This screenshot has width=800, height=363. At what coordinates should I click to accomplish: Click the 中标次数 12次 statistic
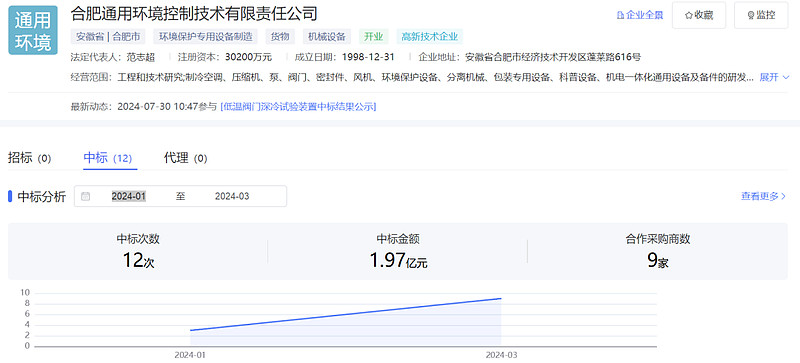point(138,251)
